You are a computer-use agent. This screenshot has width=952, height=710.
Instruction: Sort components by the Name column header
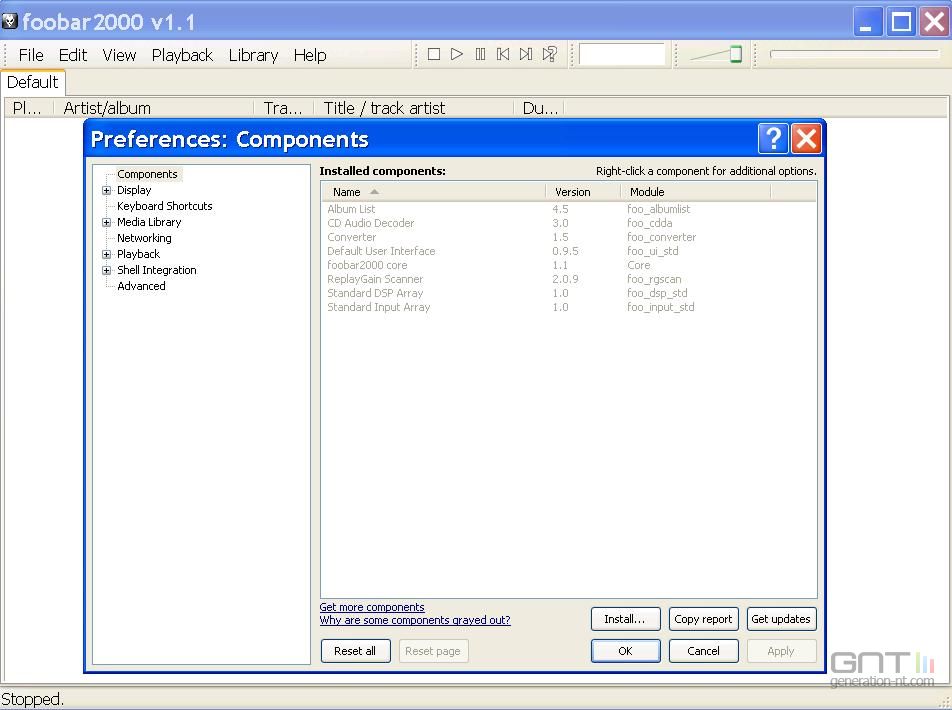tap(434, 192)
